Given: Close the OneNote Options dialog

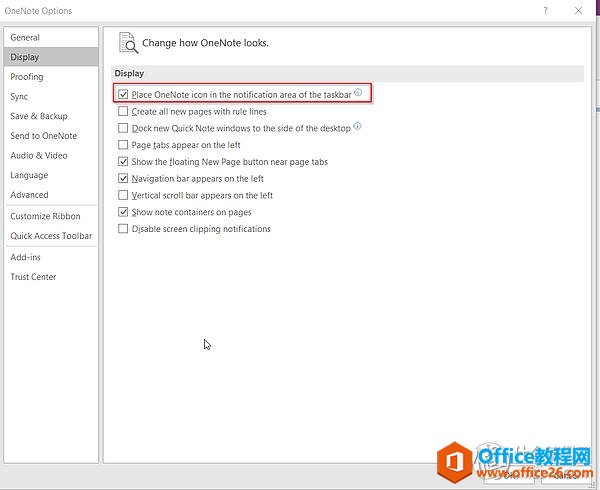Looking at the screenshot, I should point(578,11).
